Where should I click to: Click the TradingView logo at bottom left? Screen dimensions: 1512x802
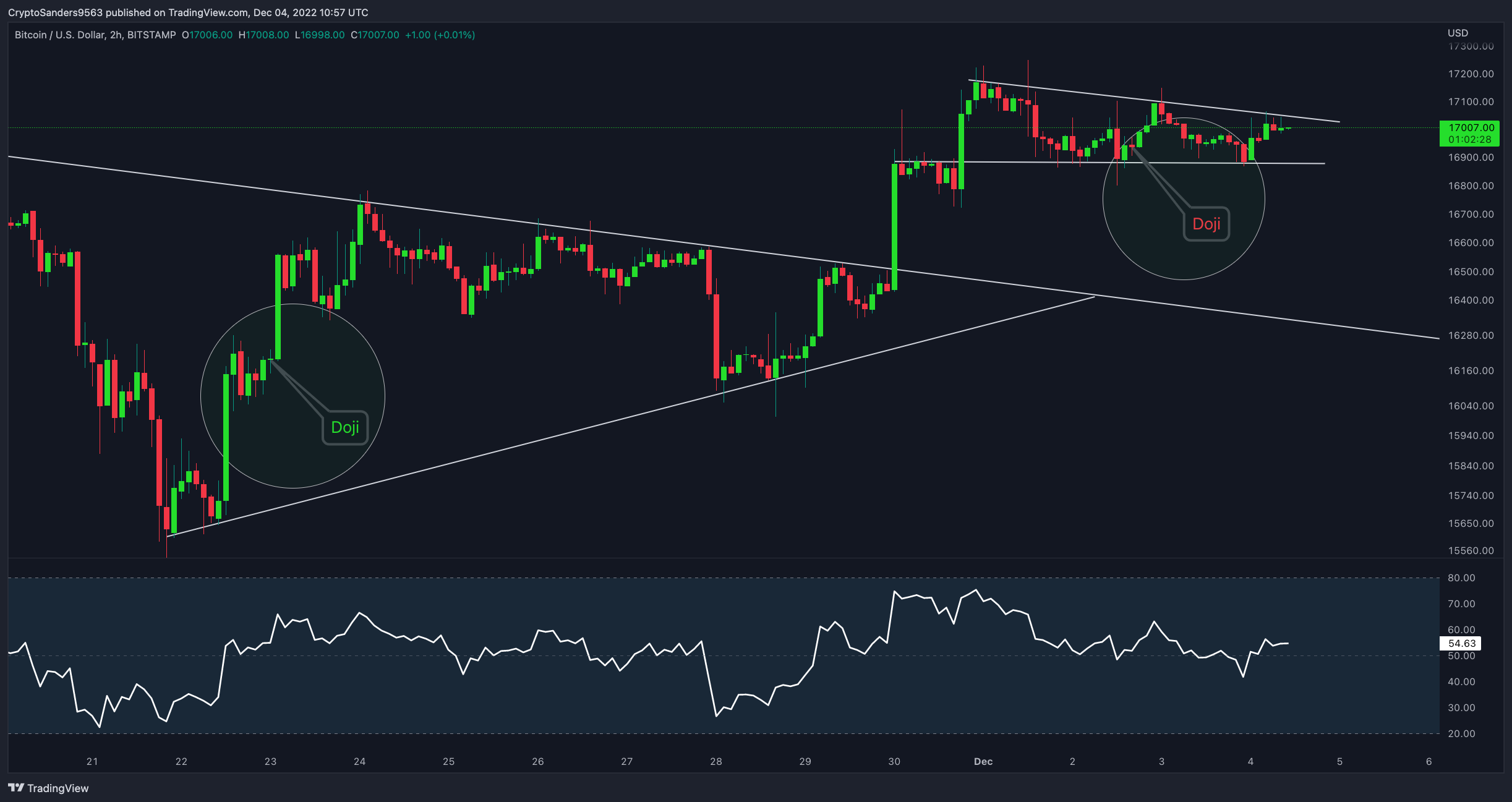[x=48, y=788]
